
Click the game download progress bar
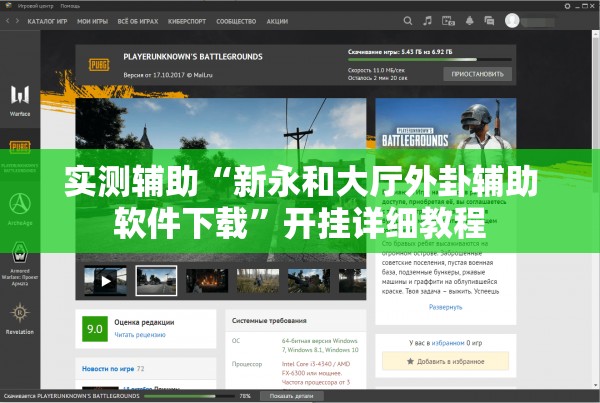click(x=430, y=60)
